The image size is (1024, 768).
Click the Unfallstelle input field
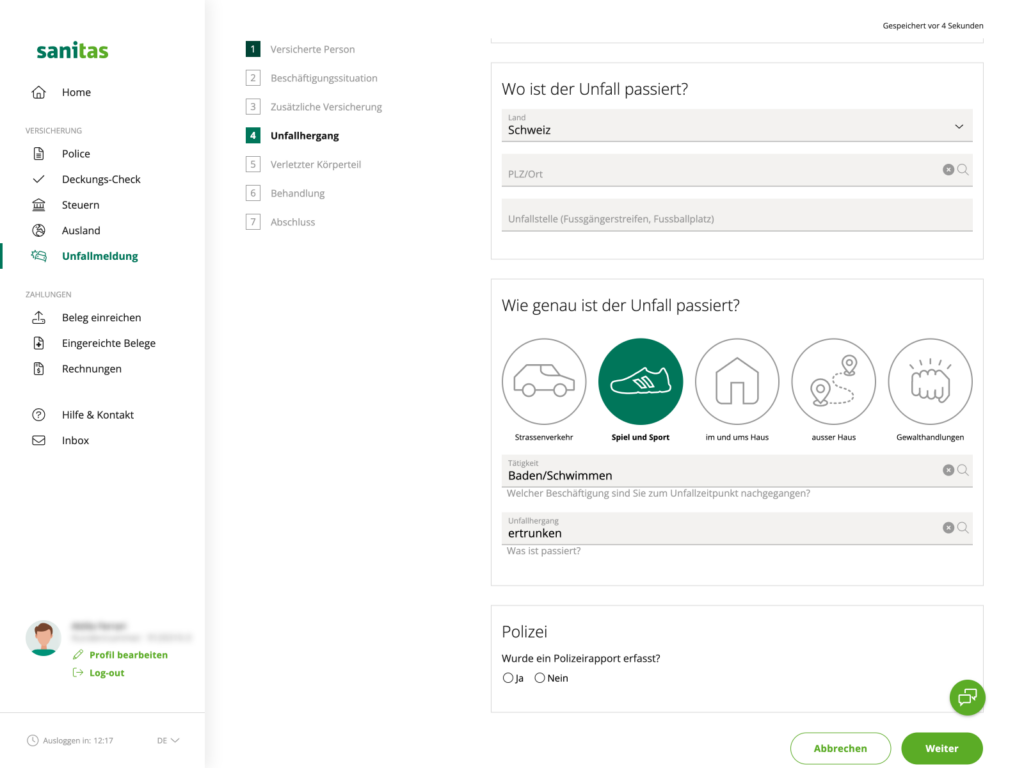coord(737,216)
